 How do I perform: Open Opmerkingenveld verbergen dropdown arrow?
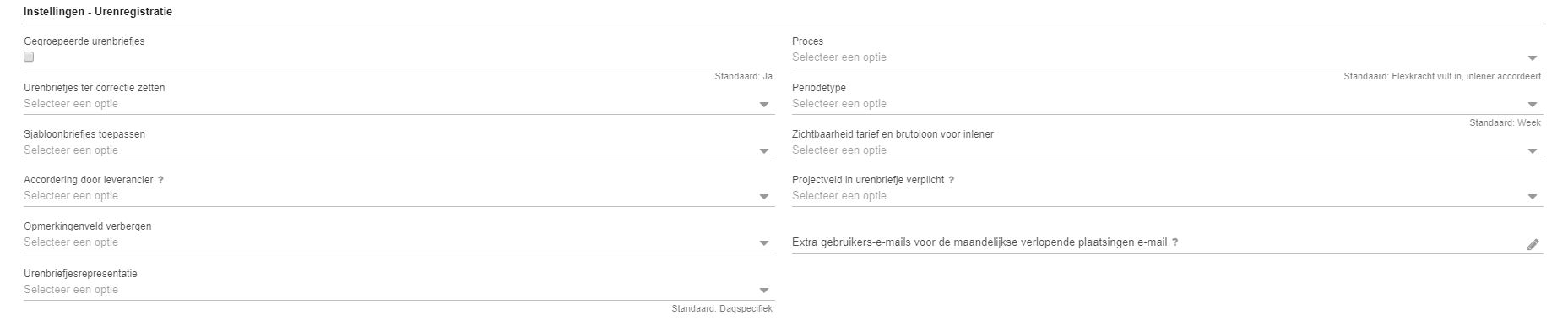pyautogui.click(x=764, y=243)
